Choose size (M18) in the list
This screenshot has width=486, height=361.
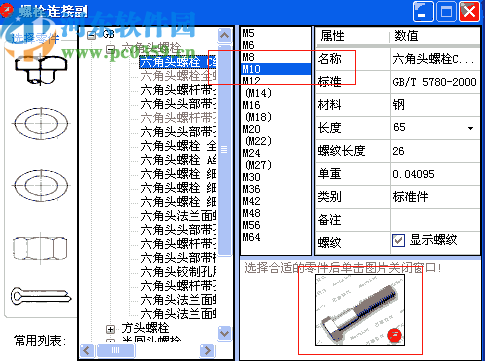coord(258,117)
